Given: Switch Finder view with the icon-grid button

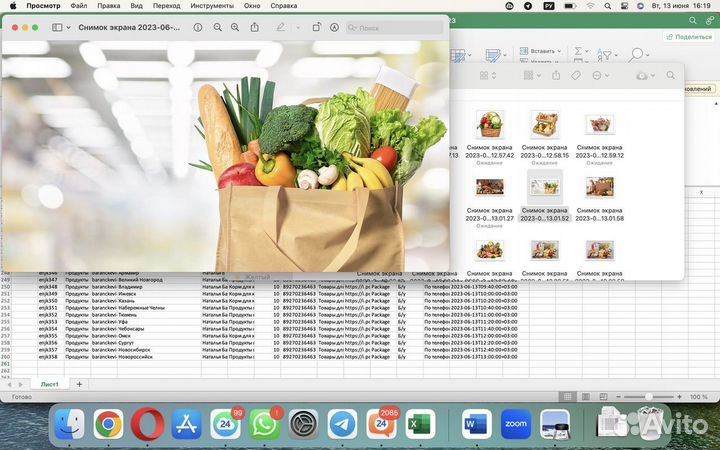Looking at the screenshot, I should point(488,75).
